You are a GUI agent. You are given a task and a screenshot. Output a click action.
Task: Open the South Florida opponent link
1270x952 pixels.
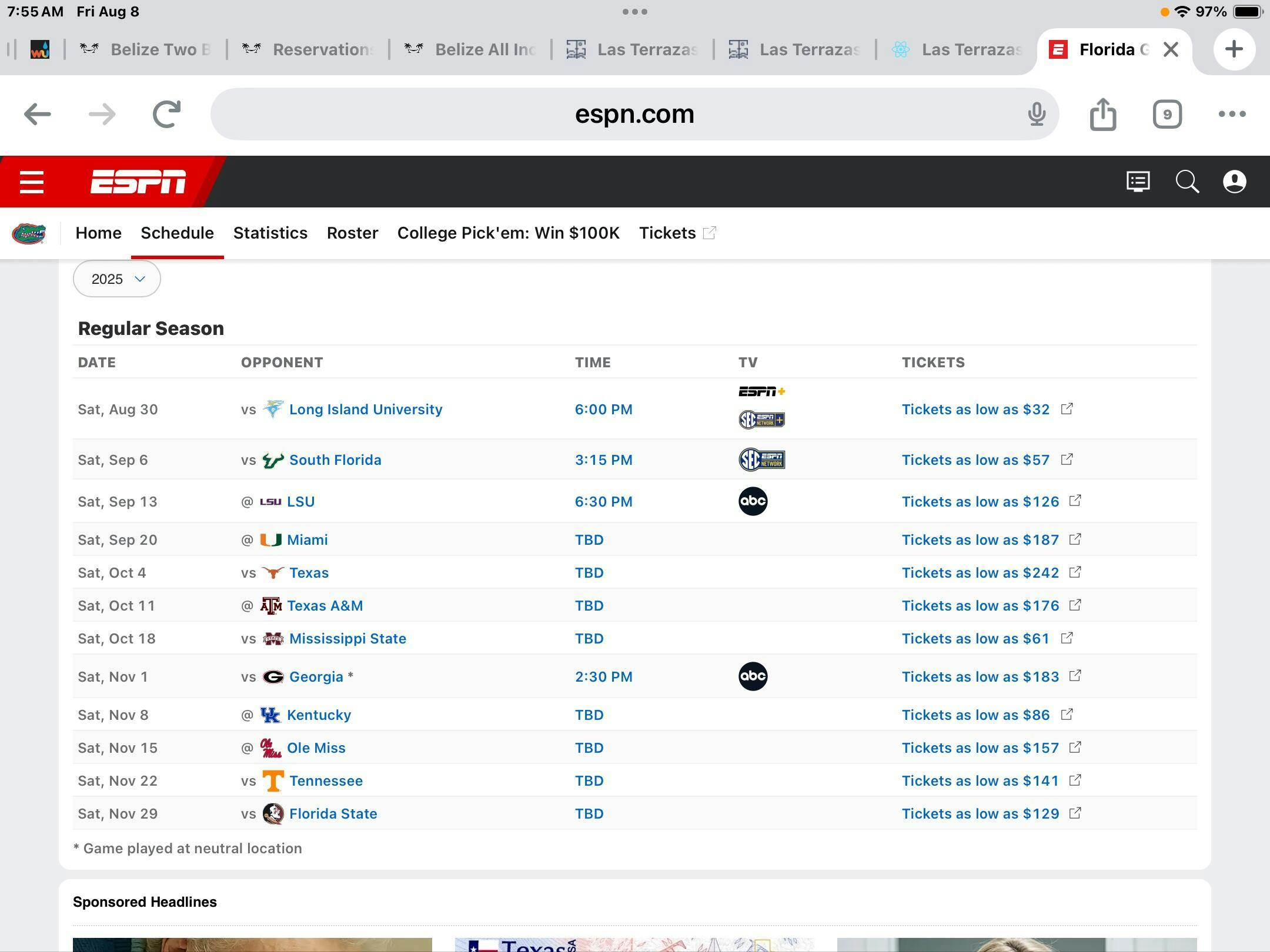(x=335, y=460)
